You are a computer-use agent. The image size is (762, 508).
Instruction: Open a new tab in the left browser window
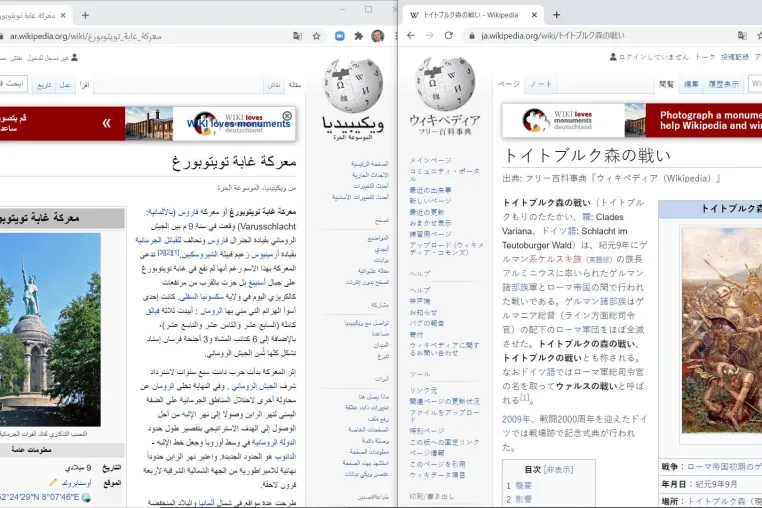tap(85, 16)
